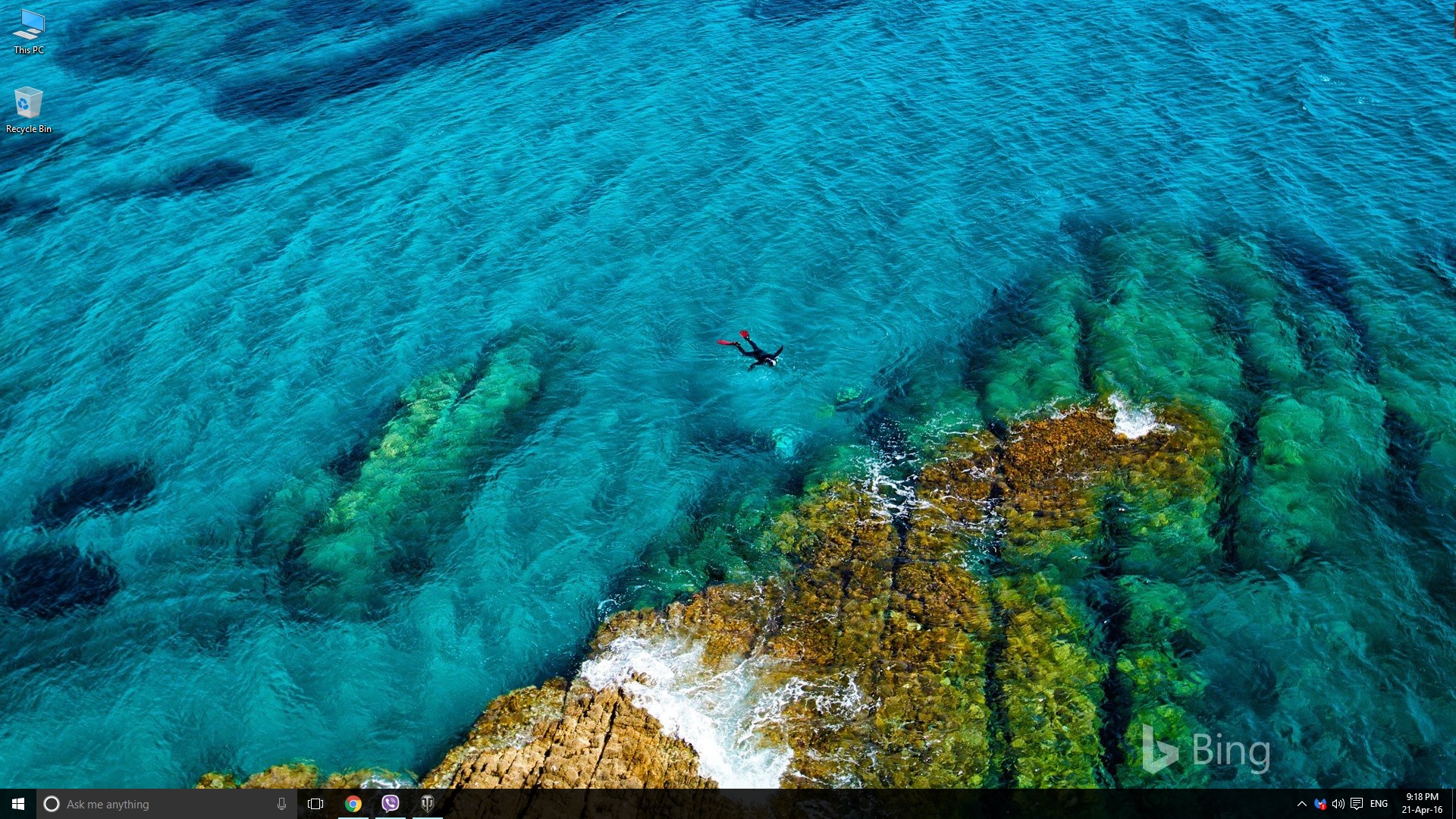Open Task View from the taskbar
The height and width of the screenshot is (819, 1456).
tap(315, 804)
